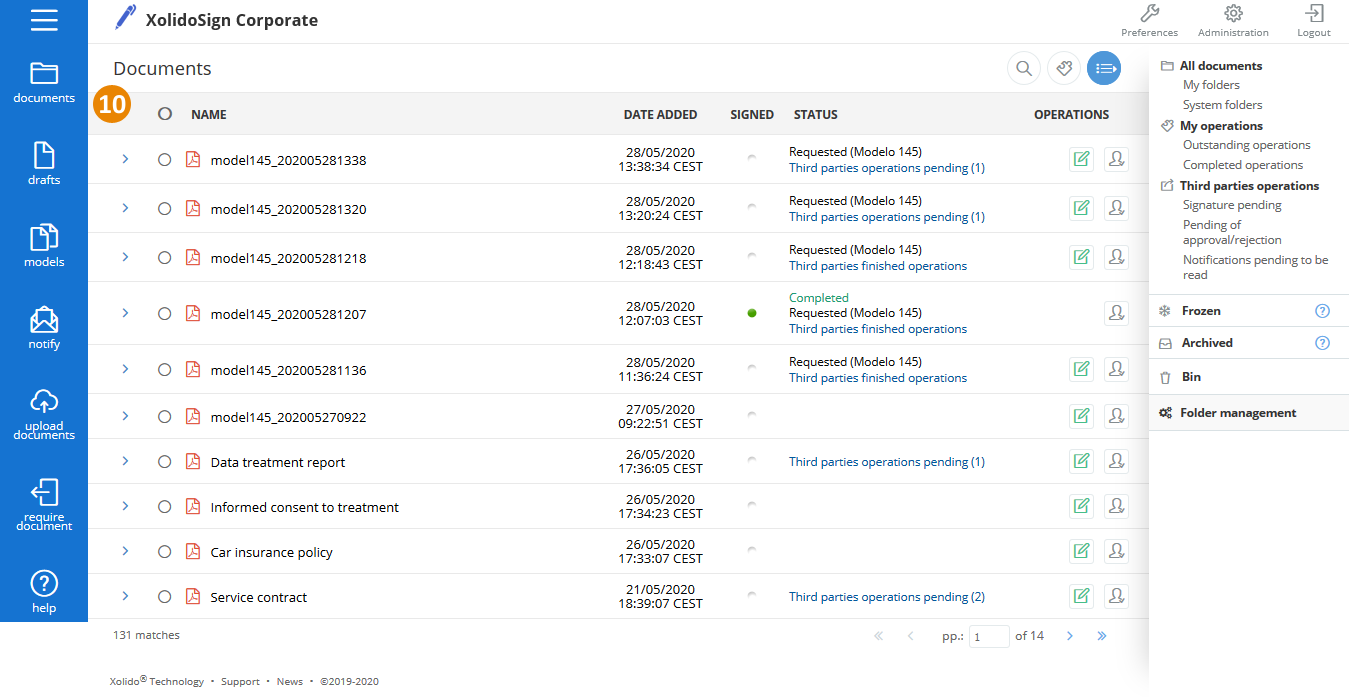Select radio for model145_202005281218

165,258
